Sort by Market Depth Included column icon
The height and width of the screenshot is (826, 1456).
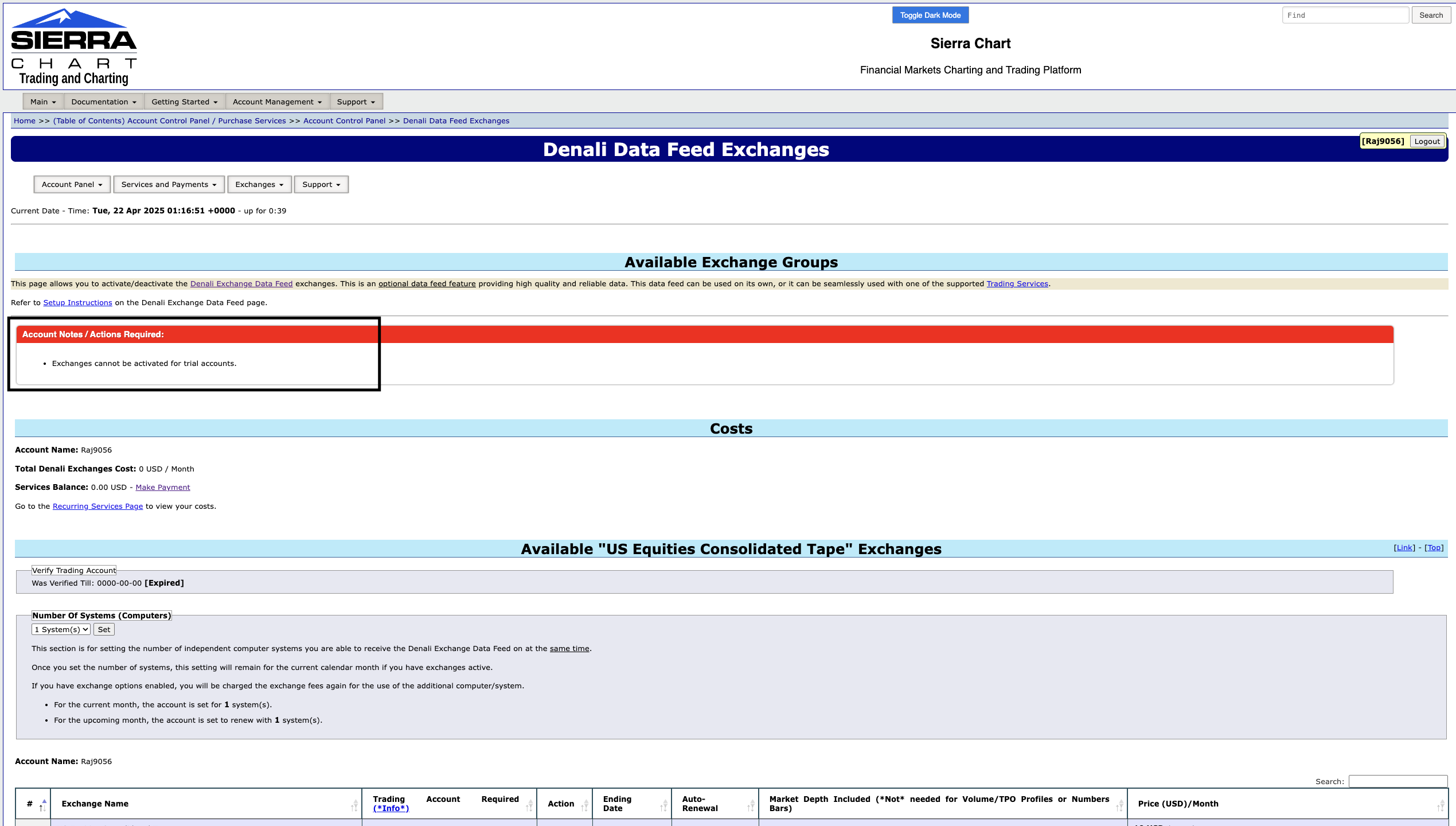[1119, 805]
